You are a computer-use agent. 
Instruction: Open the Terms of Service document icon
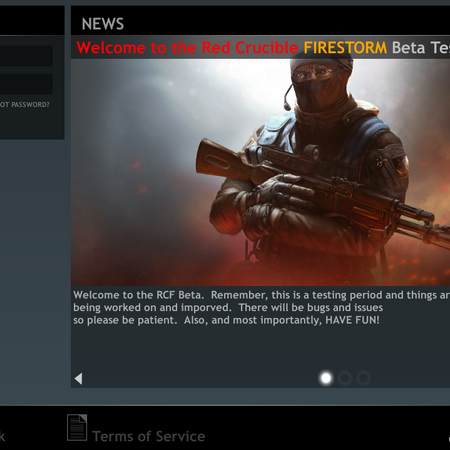click(x=77, y=428)
